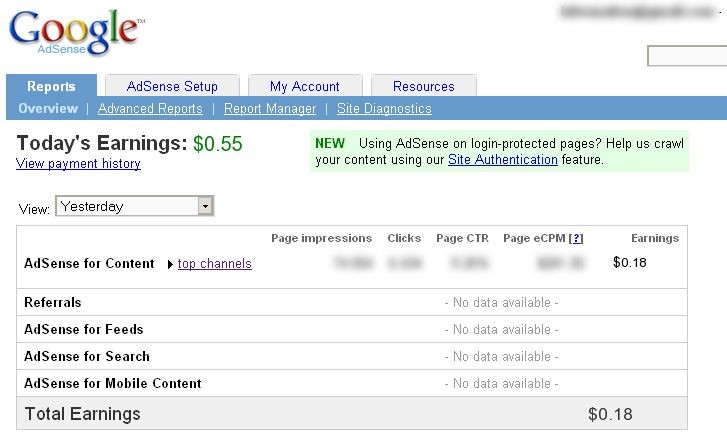The width and height of the screenshot is (727, 437).
Task: Click the top channels link
Action: (215, 264)
